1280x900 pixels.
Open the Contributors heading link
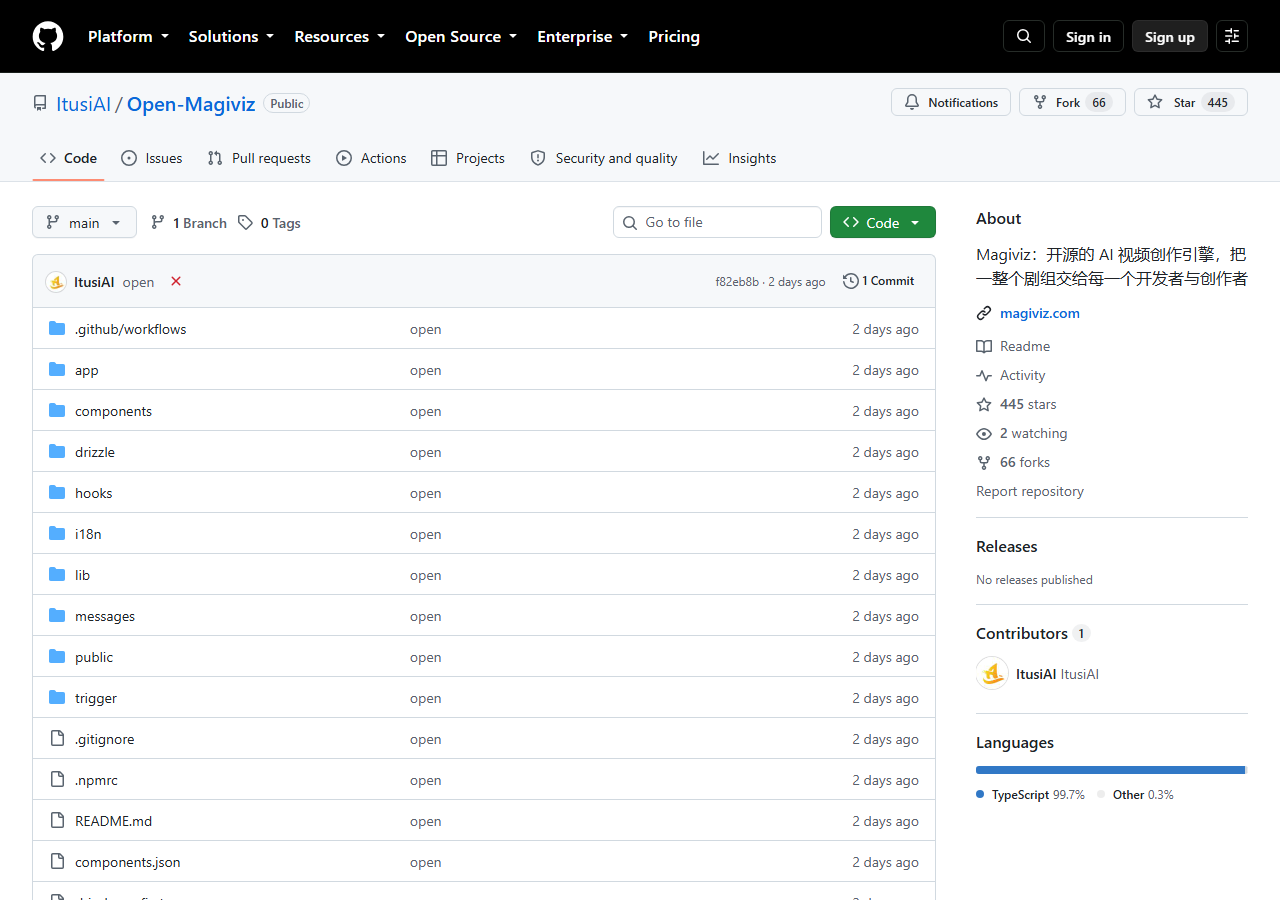pyautogui.click(x=1032, y=633)
